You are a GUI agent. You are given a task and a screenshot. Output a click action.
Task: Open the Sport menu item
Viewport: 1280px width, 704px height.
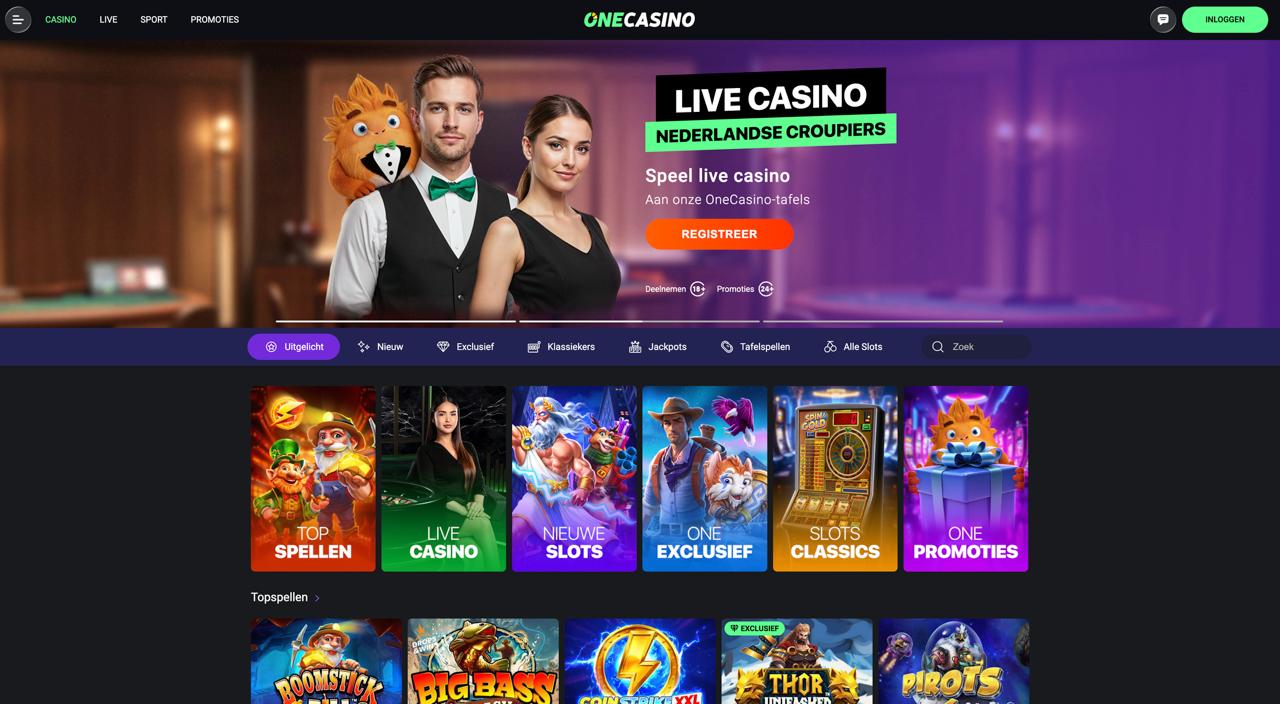tap(154, 20)
